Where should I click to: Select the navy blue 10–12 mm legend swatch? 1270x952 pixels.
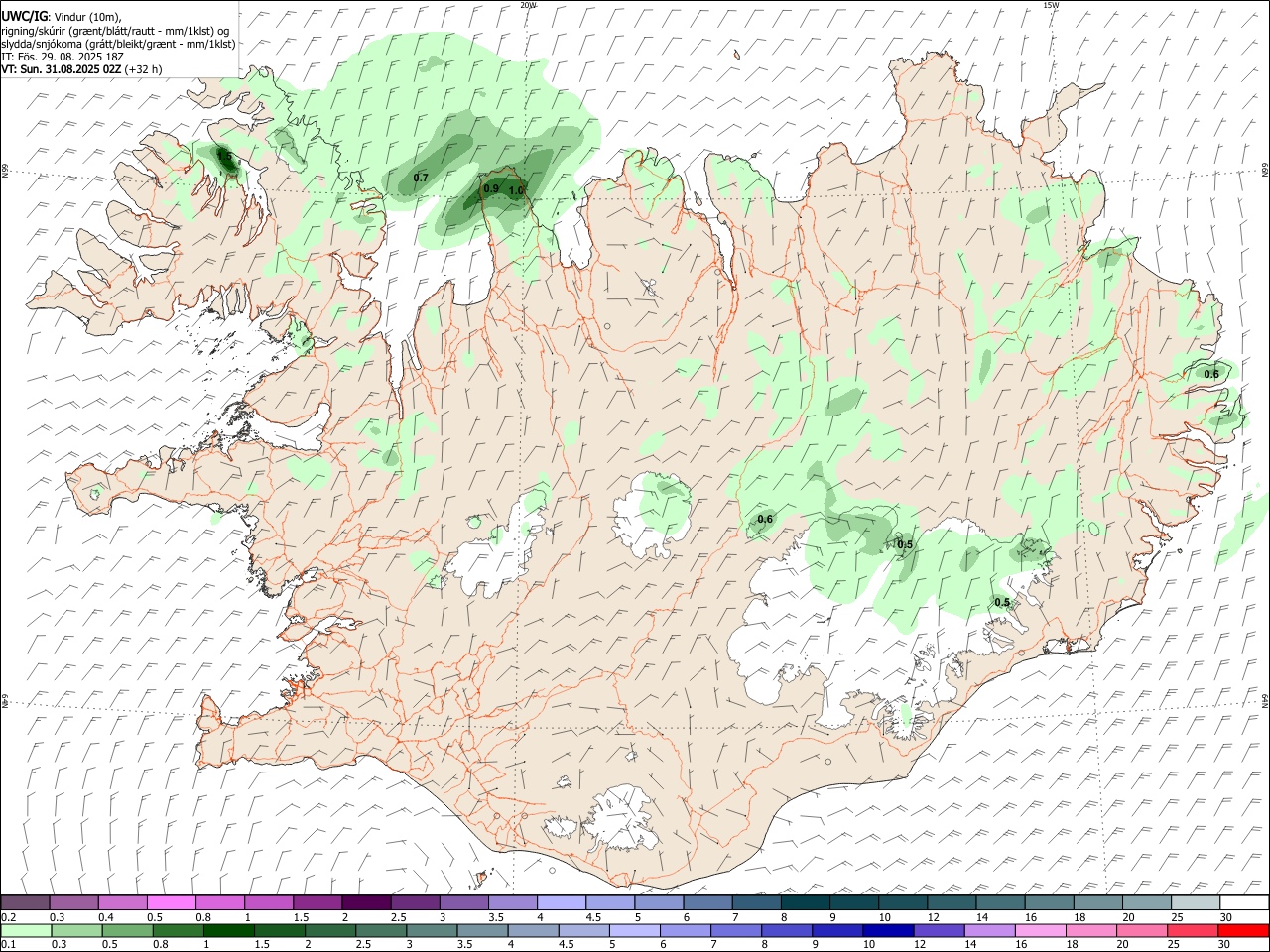887,930
